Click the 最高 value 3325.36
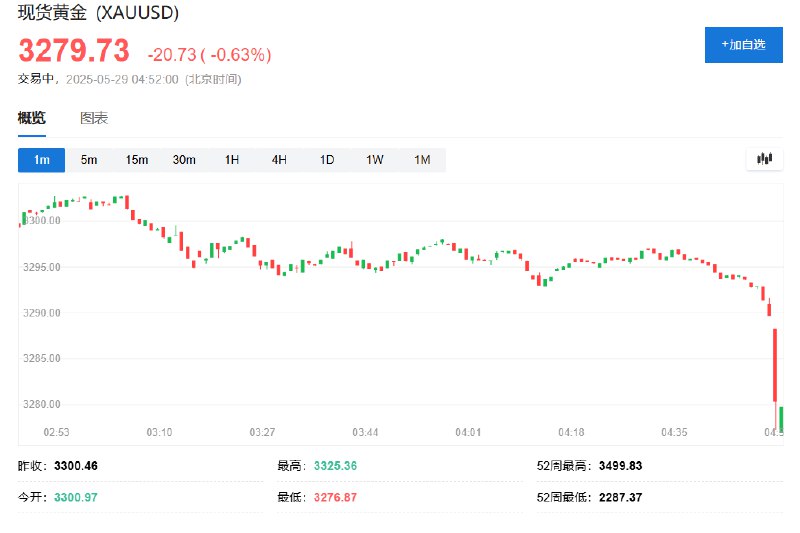 coord(335,466)
